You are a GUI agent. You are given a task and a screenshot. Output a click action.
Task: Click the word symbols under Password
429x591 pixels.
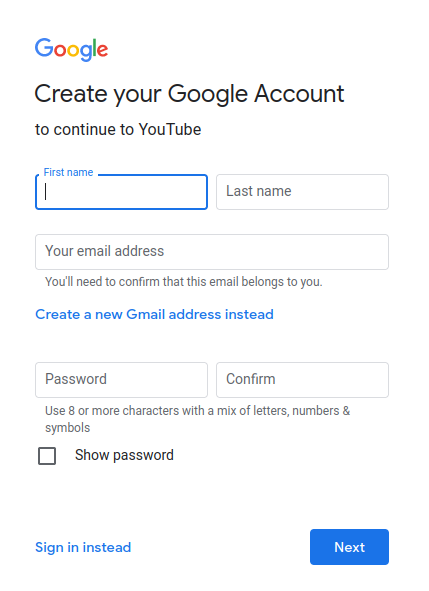tap(67, 428)
